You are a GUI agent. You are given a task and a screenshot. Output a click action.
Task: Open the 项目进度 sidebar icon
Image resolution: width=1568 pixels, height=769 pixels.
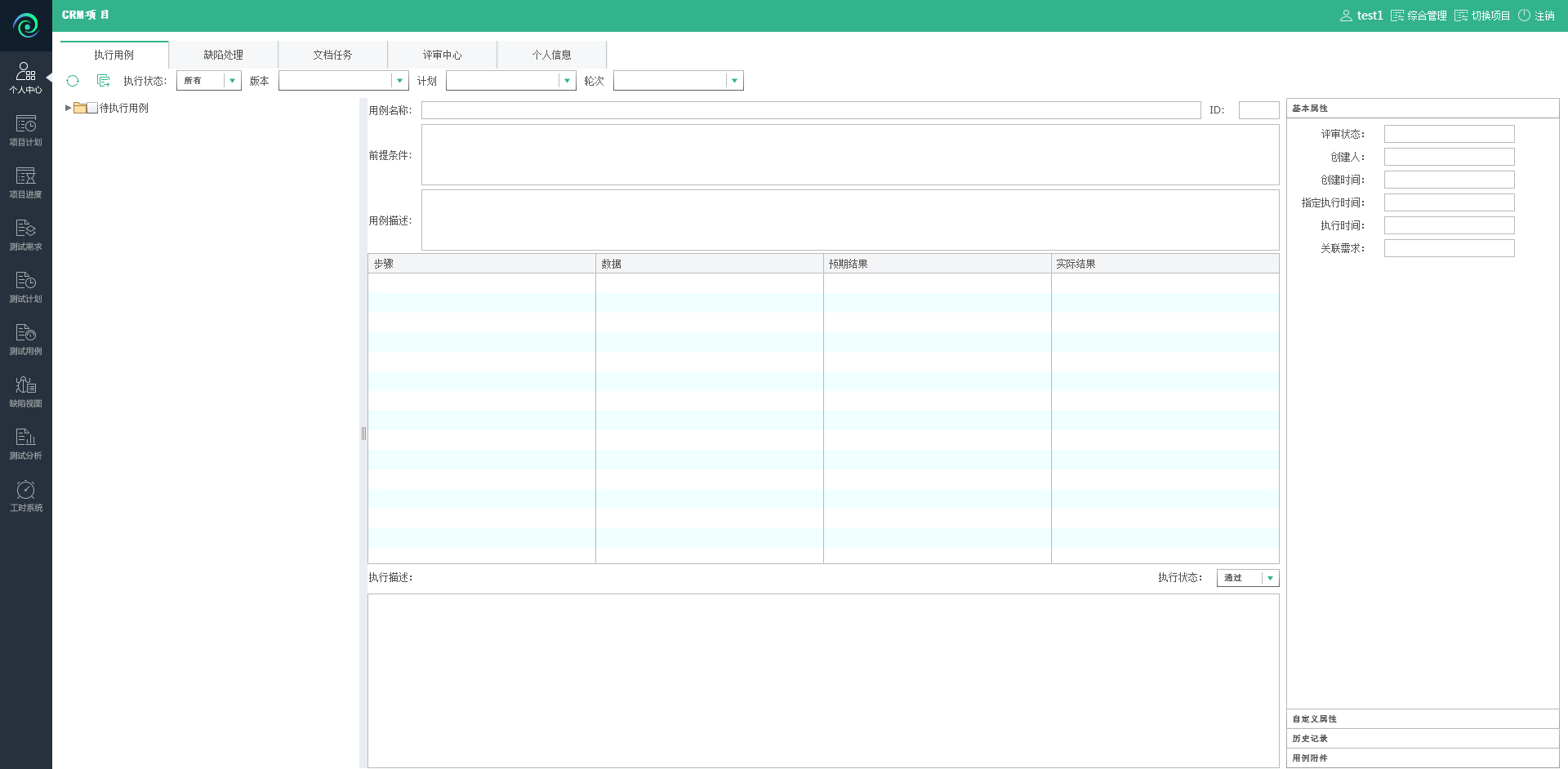pos(25,183)
